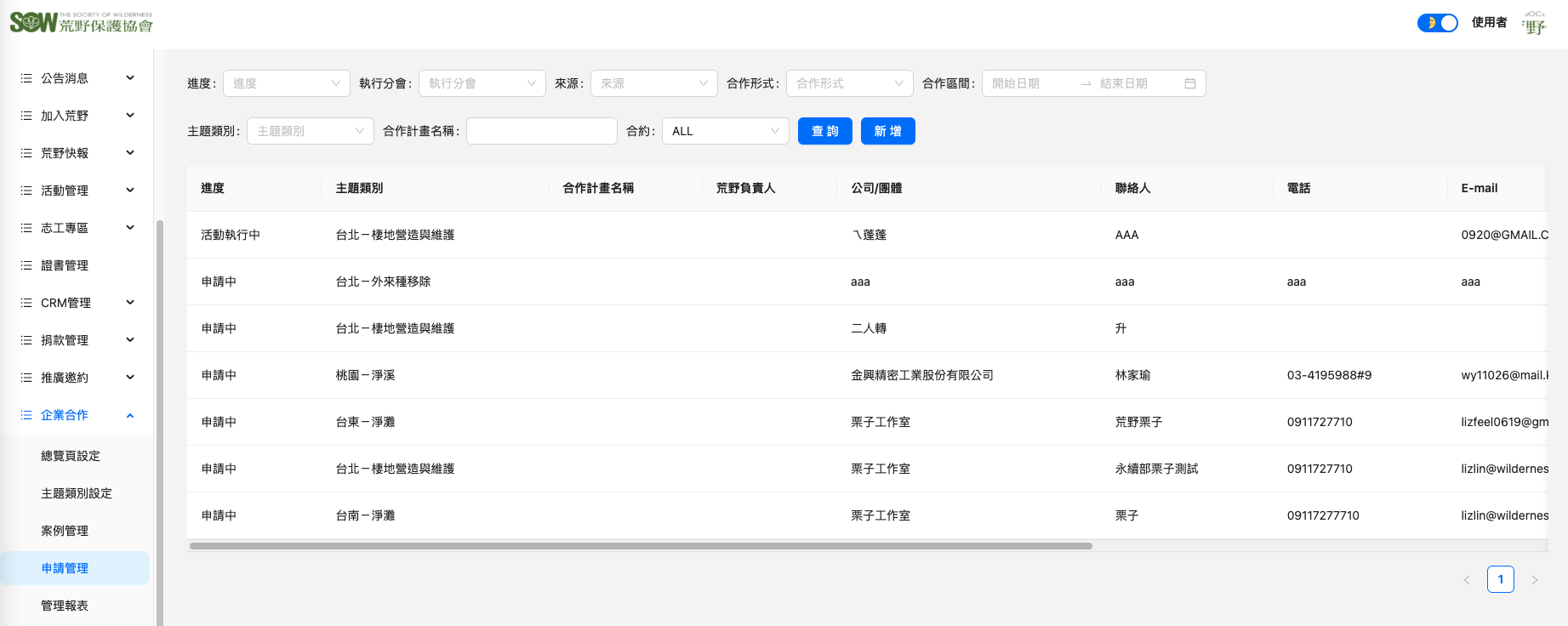Open the 進度 filter dropdown

click(x=286, y=83)
